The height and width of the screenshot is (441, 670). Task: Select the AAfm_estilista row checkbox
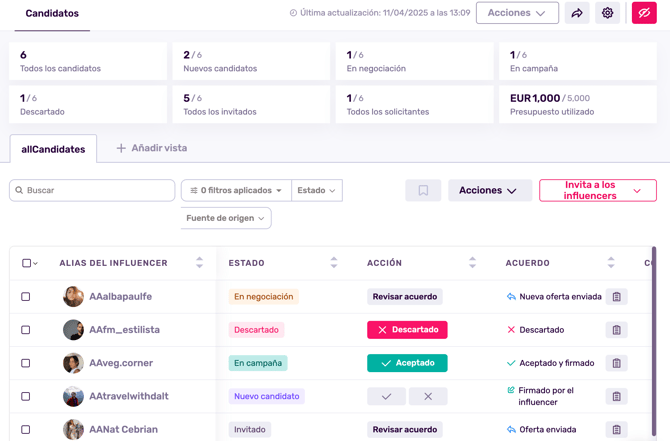(x=26, y=330)
